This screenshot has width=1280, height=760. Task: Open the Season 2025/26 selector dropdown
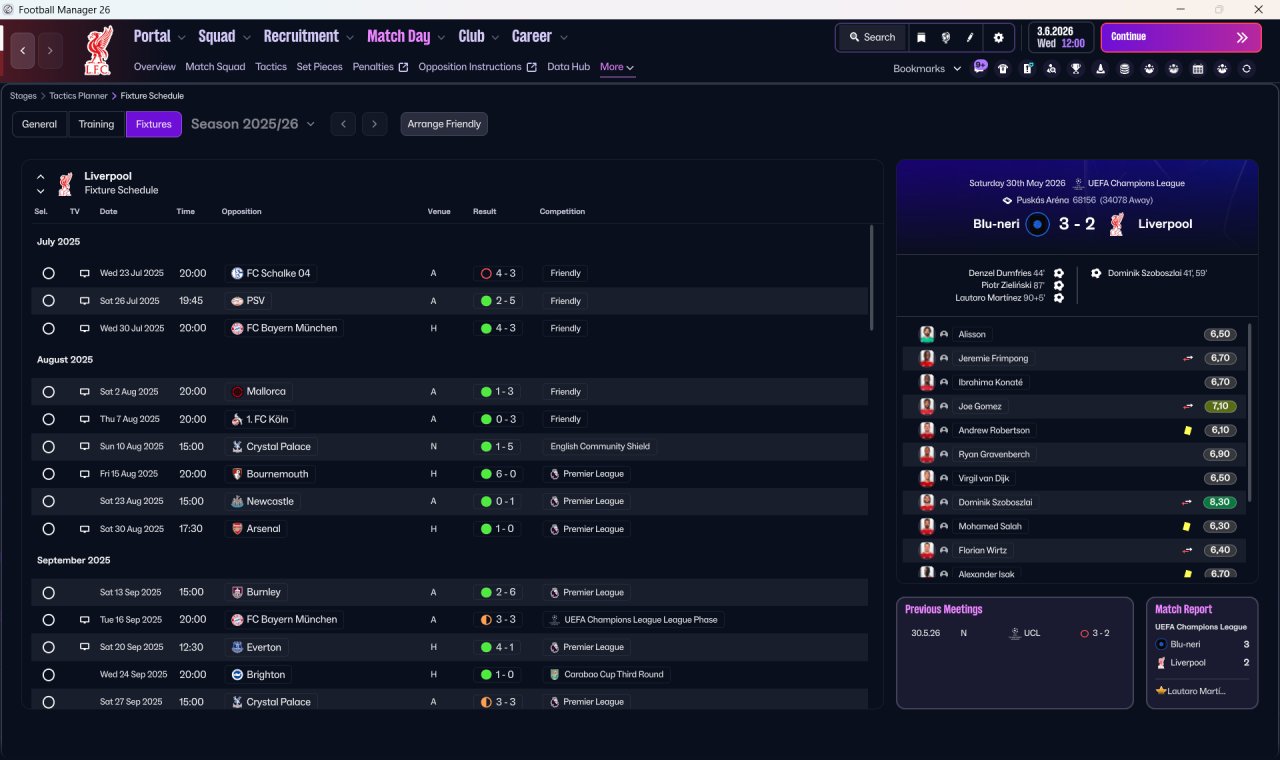point(252,124)
